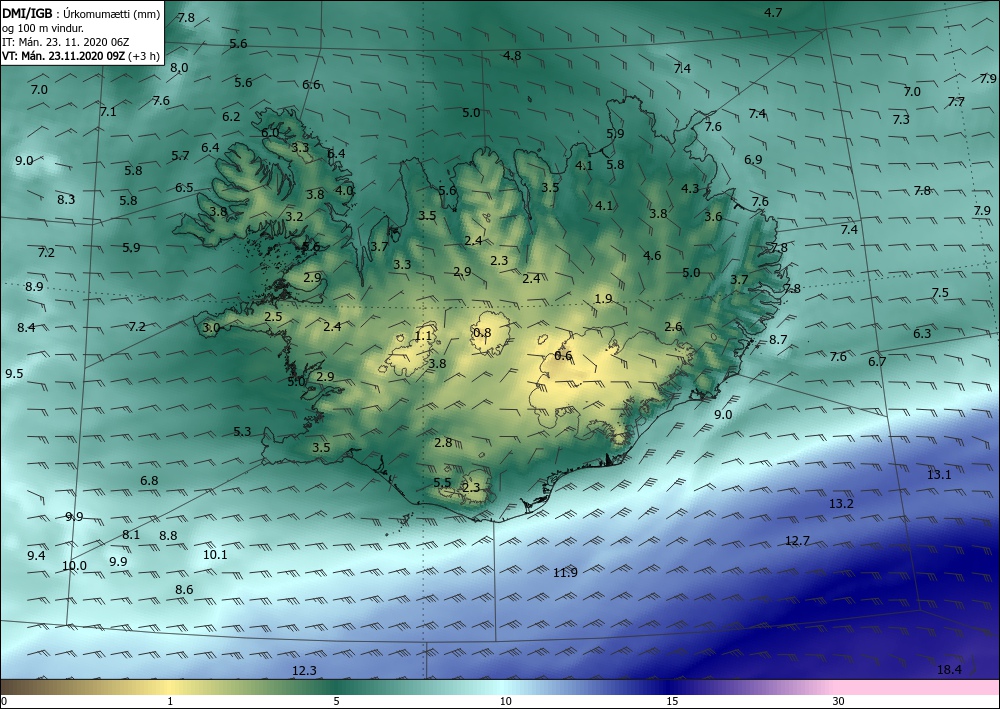
Task: Click the 10.1 value southwest of Iceland
Action: 215,555
